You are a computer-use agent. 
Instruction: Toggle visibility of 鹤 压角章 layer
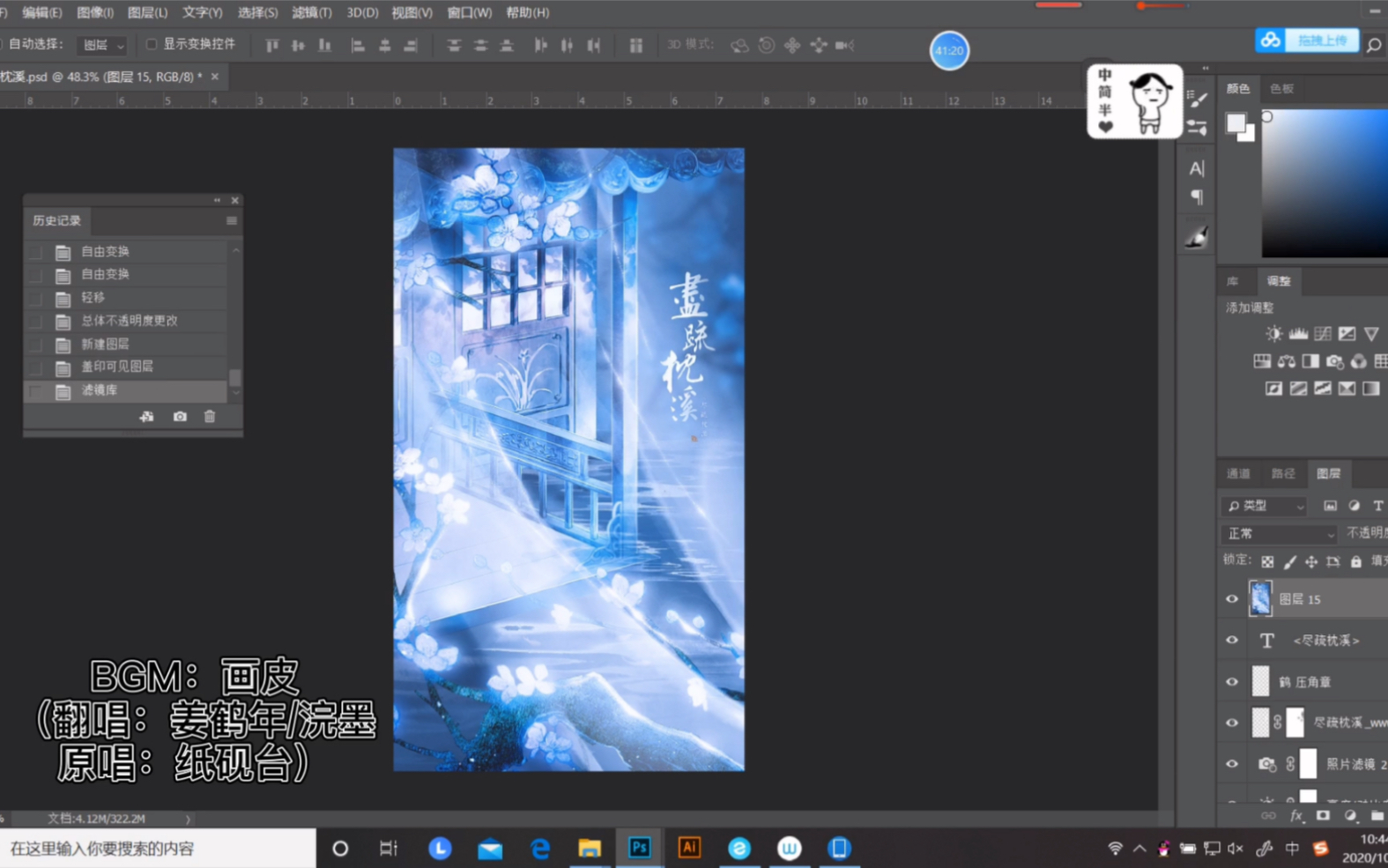(1232, 682)
